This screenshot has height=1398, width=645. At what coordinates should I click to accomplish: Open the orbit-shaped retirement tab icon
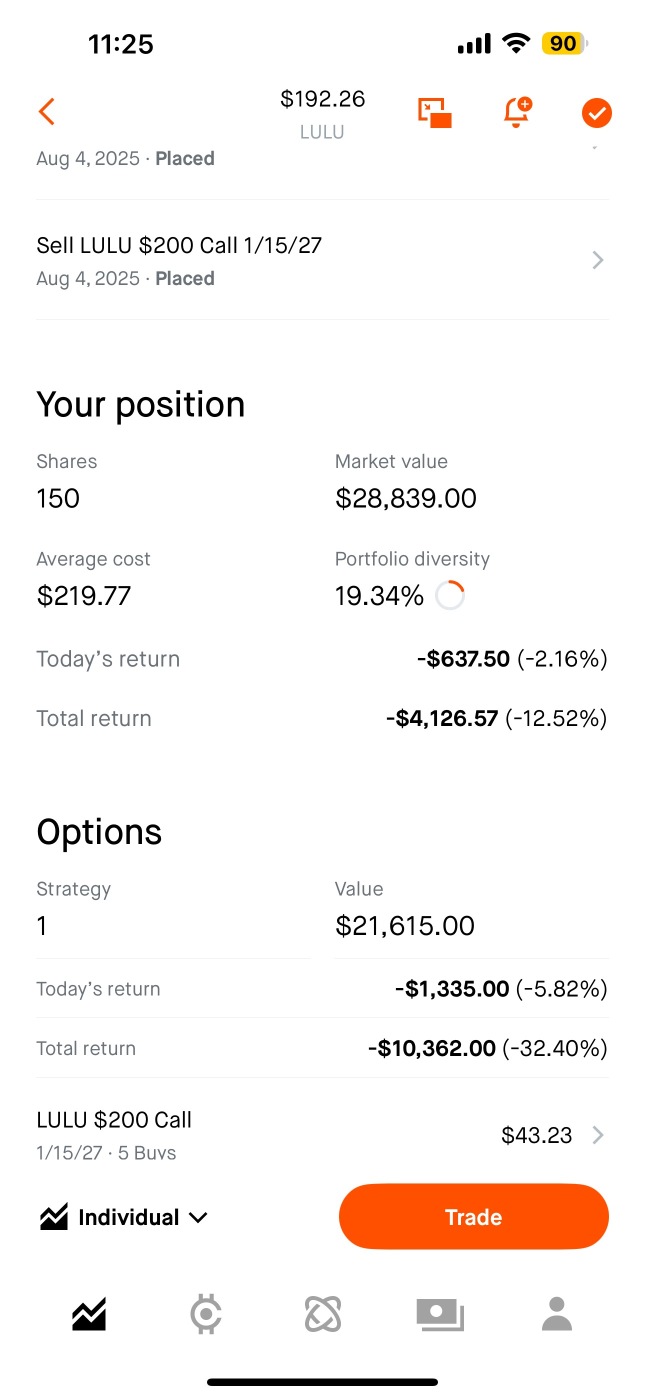point(323,1314)
